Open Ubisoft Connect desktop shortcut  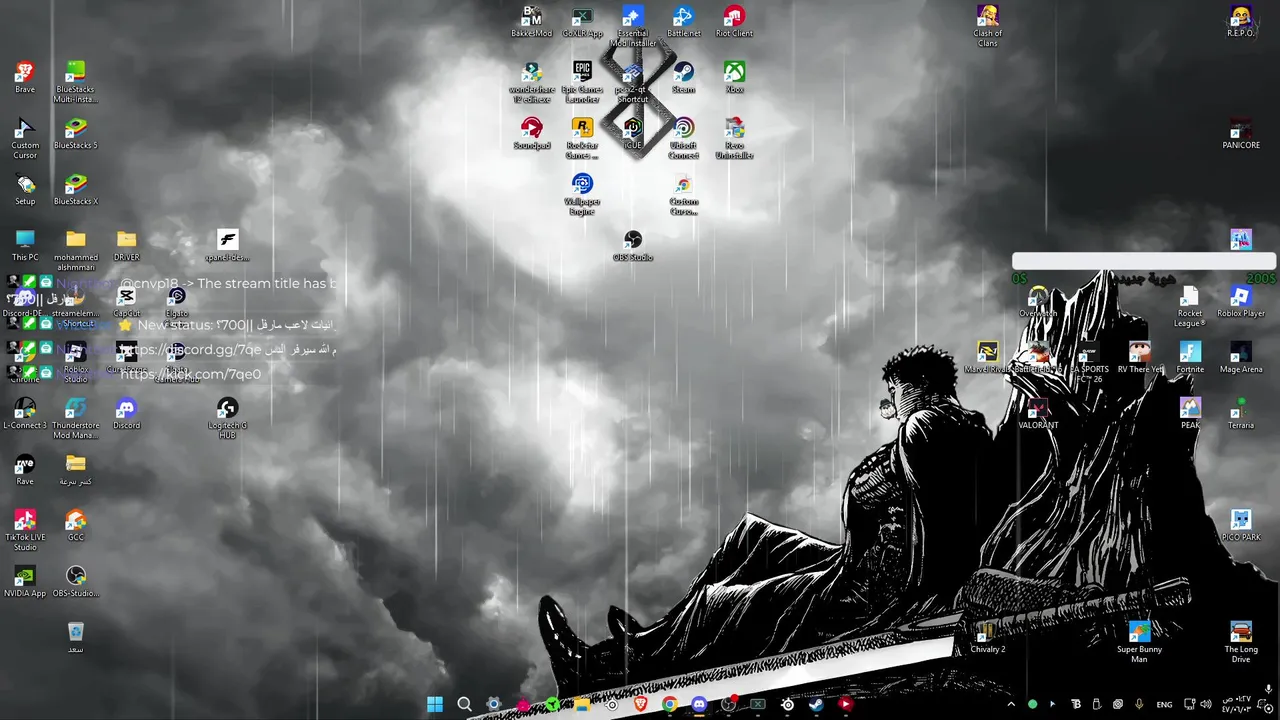click(x=684, y=137)
